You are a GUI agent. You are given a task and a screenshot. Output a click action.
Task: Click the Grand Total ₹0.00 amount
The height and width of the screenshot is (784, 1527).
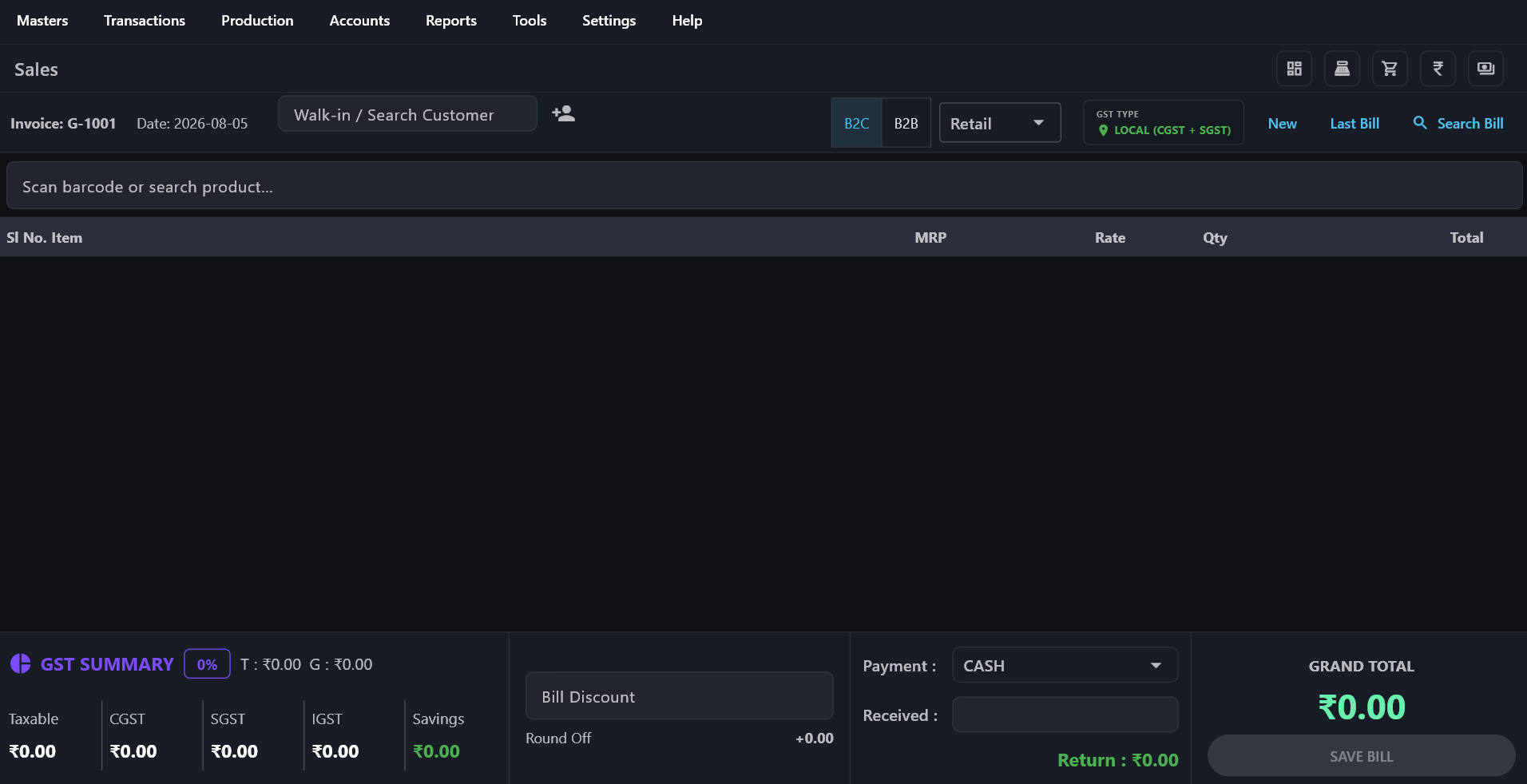coord(1361,707)
